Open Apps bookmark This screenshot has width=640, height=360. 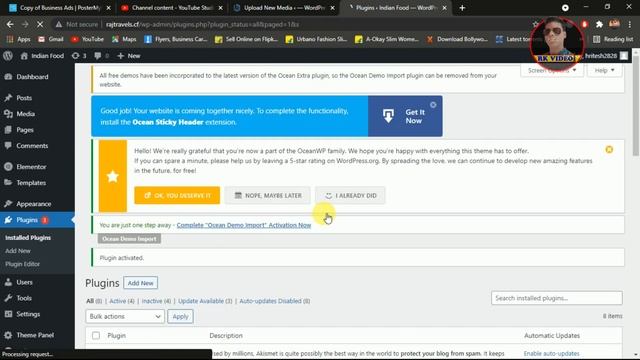point(18,39)
